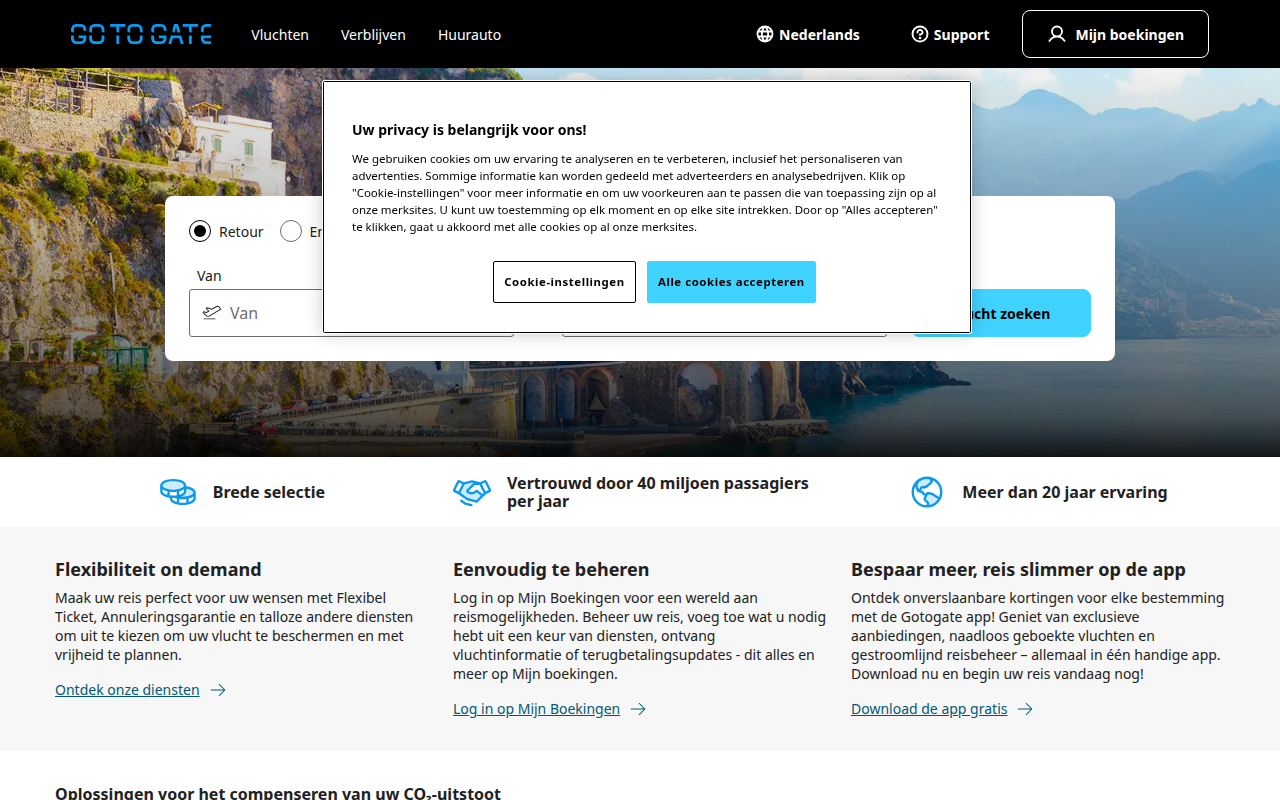Open the Nederlands language selector
The height and width of the screenshot is (800, 1280).
point(808,34)
